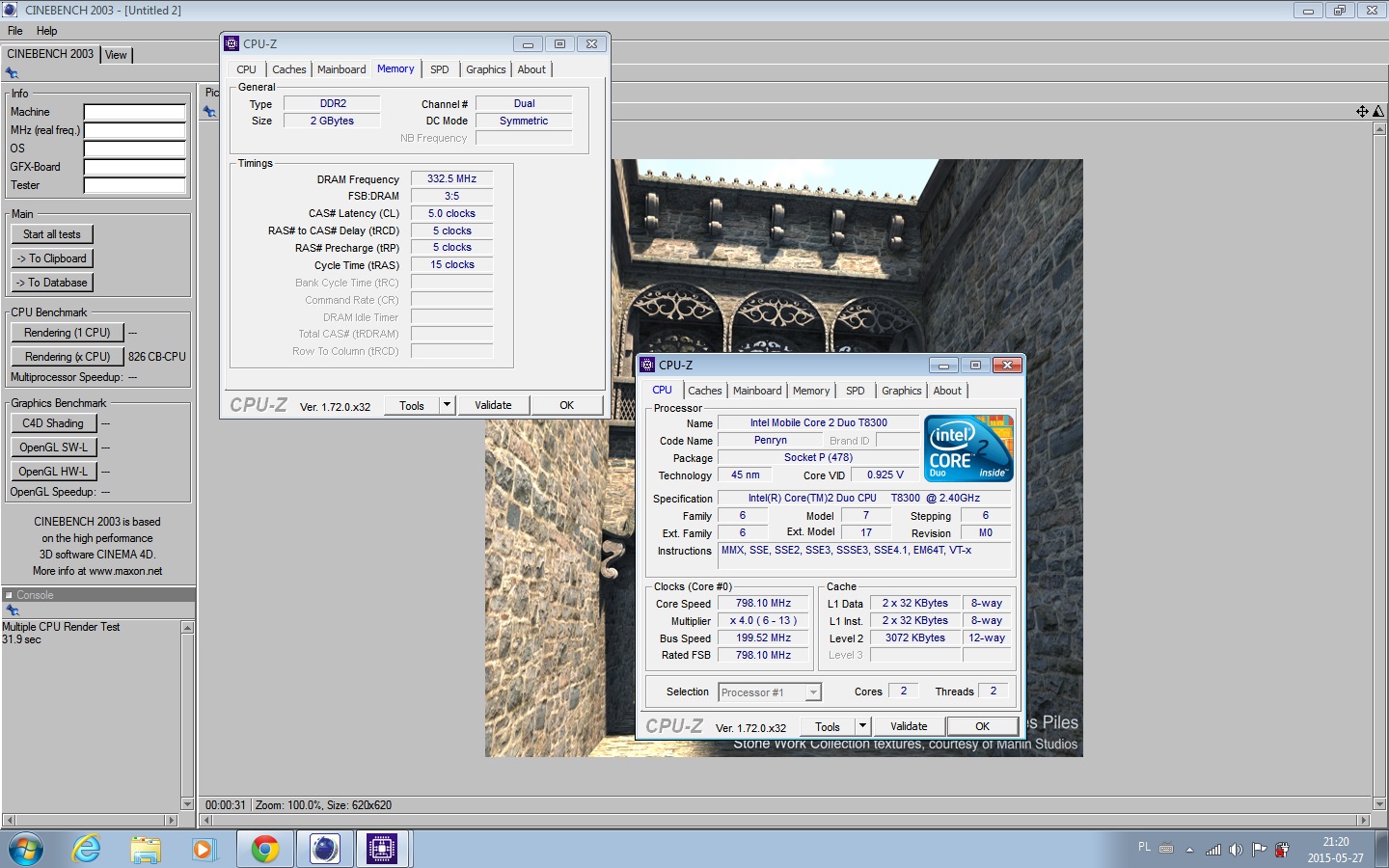Open the File menu in CINEBENCH
1389x868 pixels.
coord(15,31)
